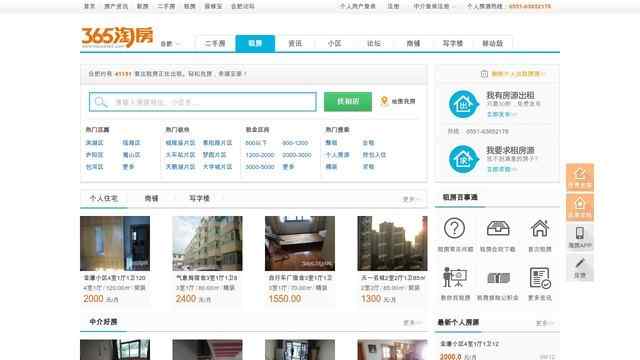640x360 pixels.
Task: Click the 365淘房 logo
Action: click(117, 37)
